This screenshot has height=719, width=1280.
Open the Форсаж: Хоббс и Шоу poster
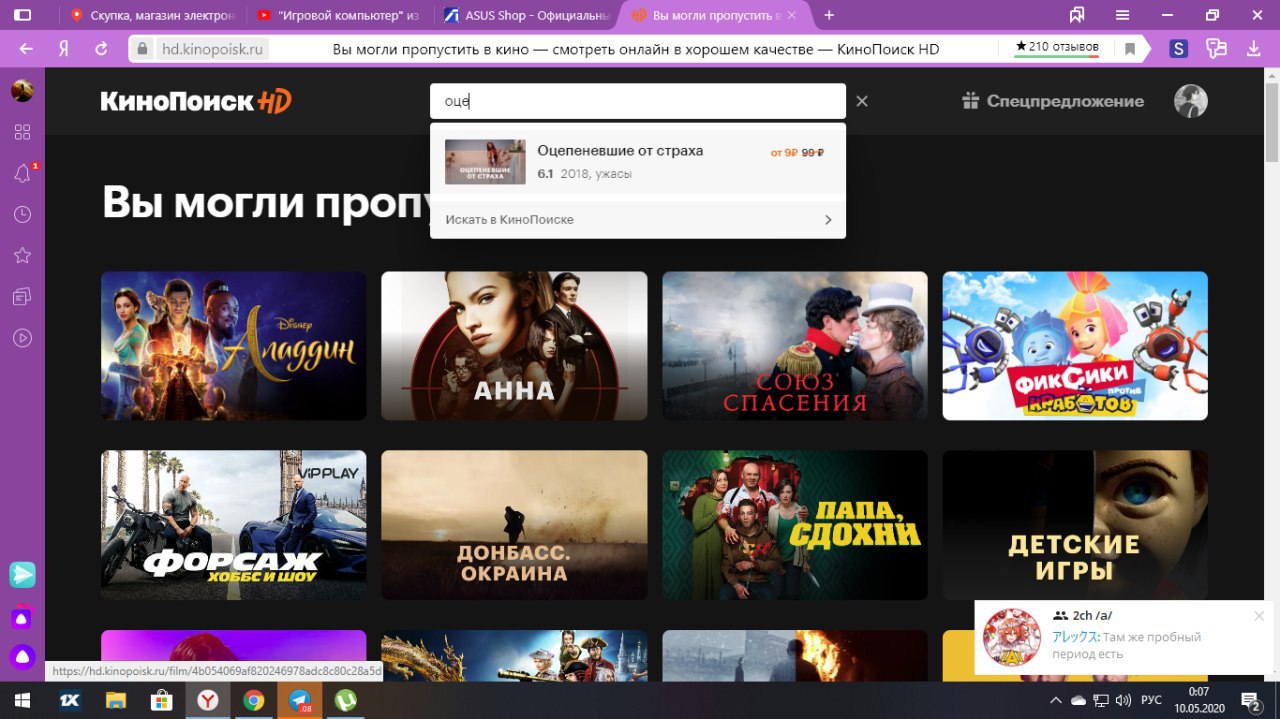(x=234, y=525)
